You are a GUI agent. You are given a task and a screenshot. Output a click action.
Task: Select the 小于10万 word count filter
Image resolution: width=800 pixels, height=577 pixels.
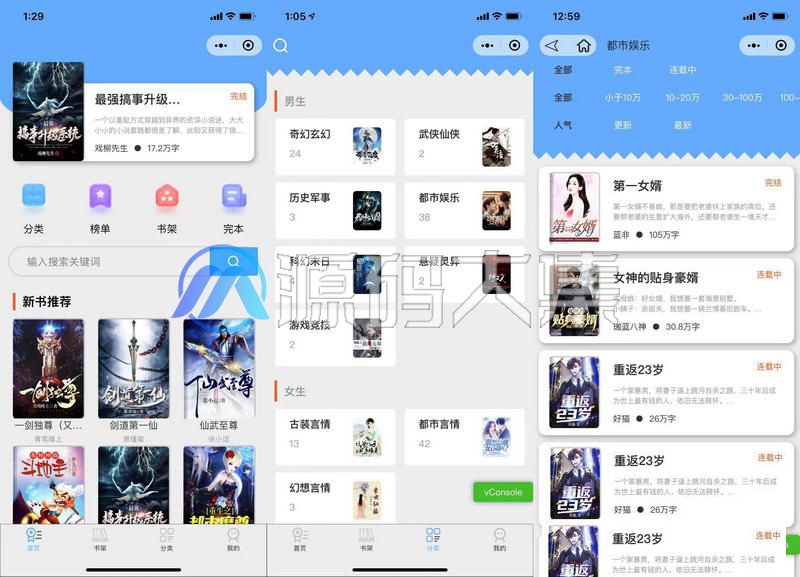pos(622,97)
